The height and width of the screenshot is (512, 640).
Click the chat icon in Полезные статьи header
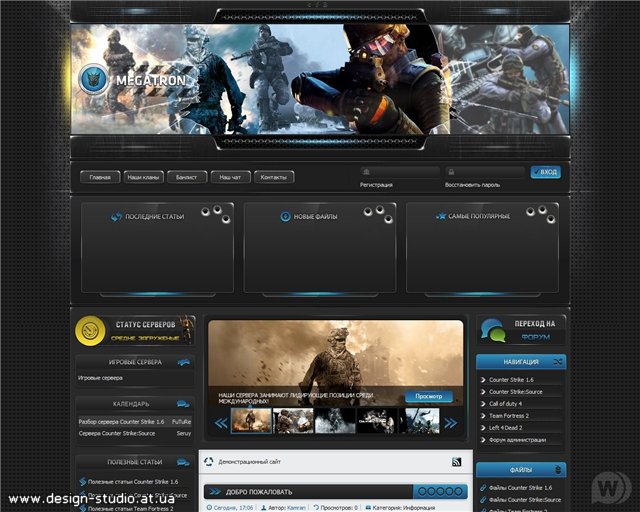(183, 462)
